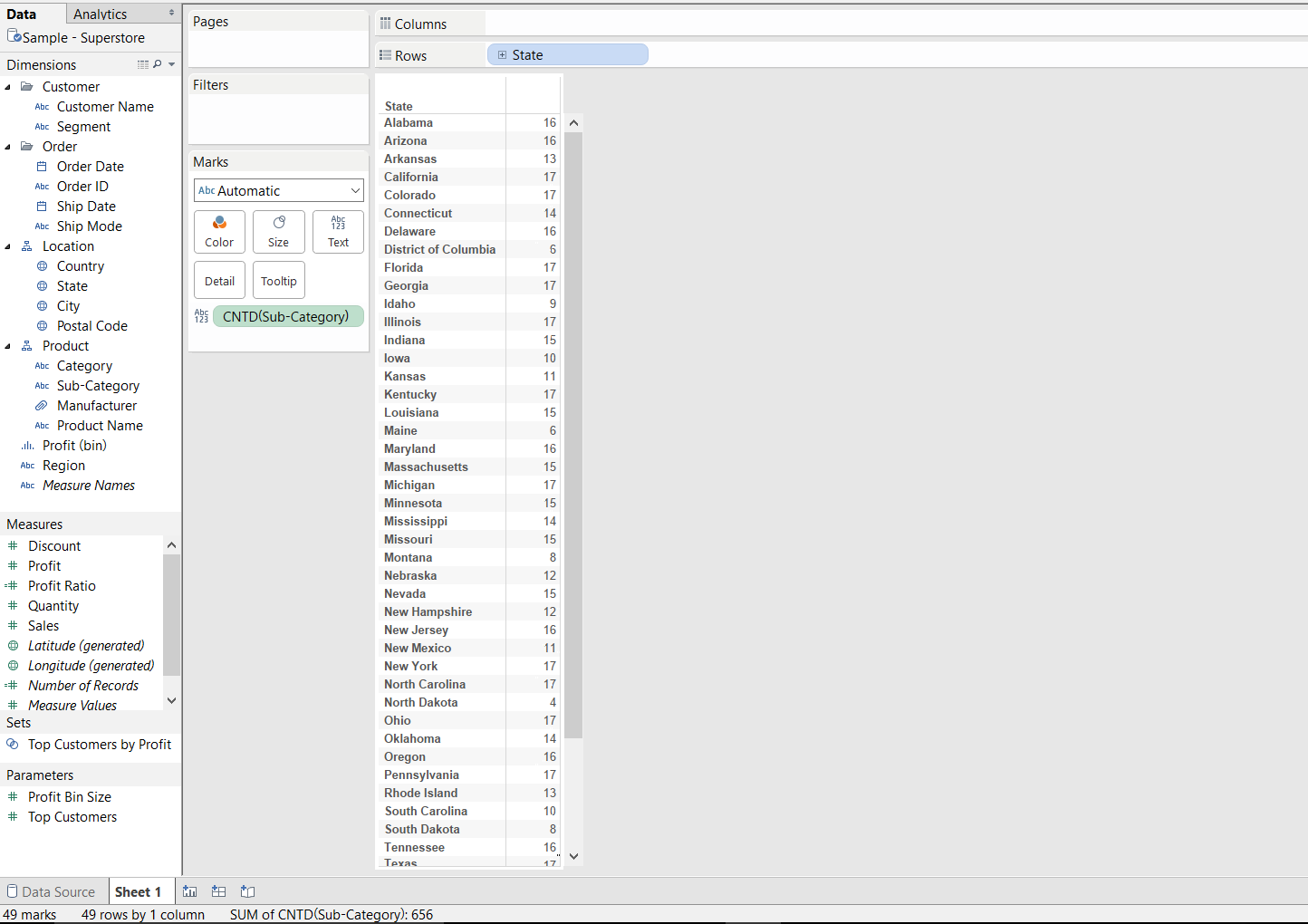Select the Sales measure

click(43, 626)
